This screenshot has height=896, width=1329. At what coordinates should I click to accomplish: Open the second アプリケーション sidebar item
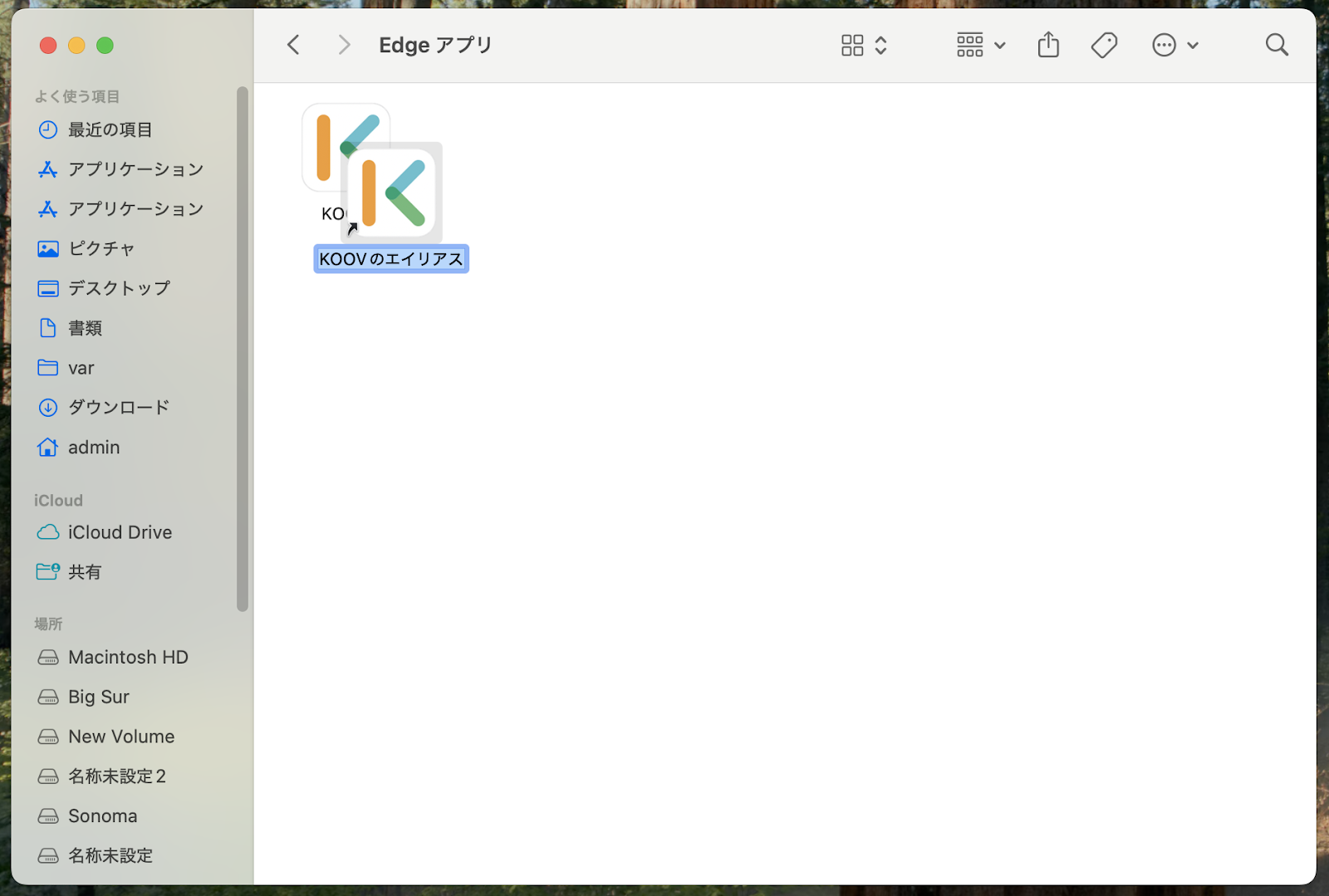click(120, 209)
